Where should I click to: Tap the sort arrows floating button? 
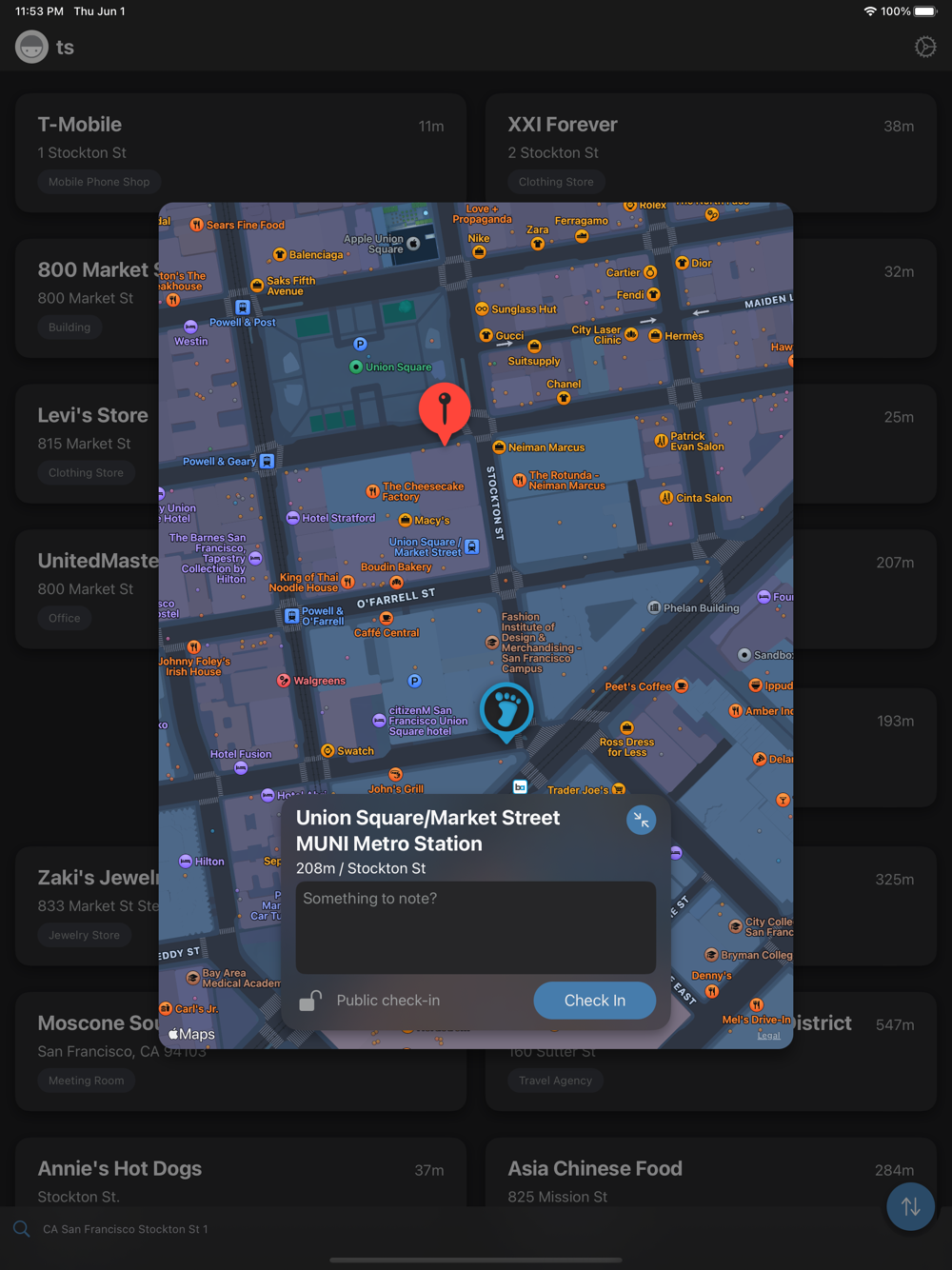tap(910, 1206)
